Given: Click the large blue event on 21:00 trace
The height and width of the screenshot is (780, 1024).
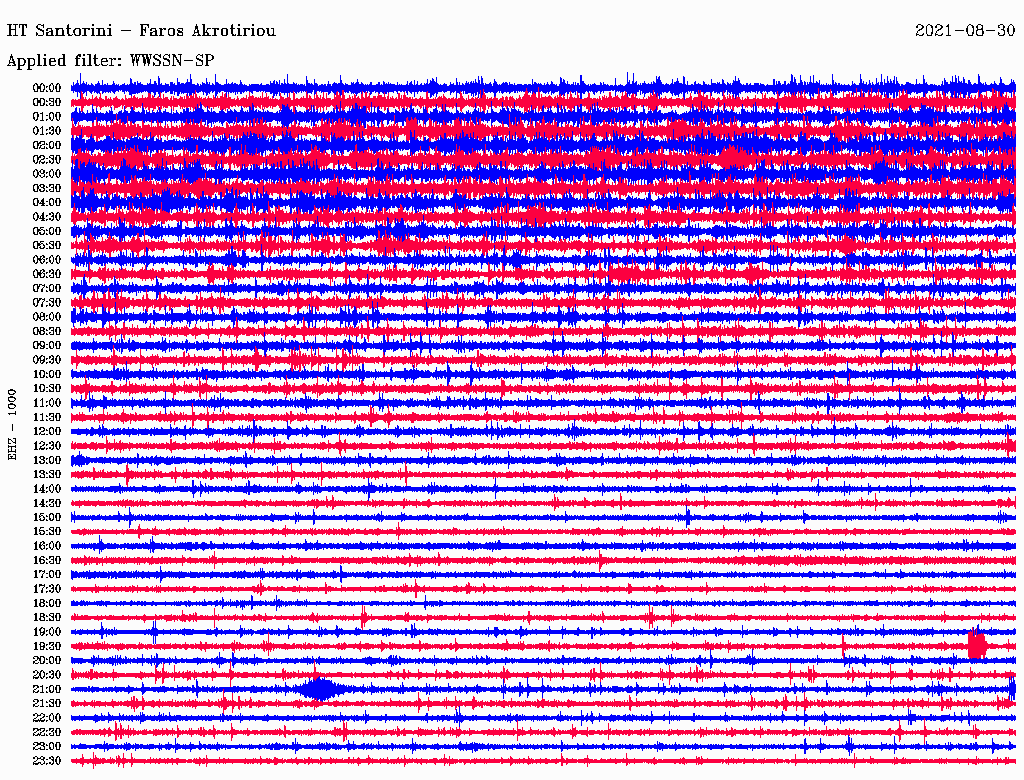Looking at the screenshot, I should point(321,689).
